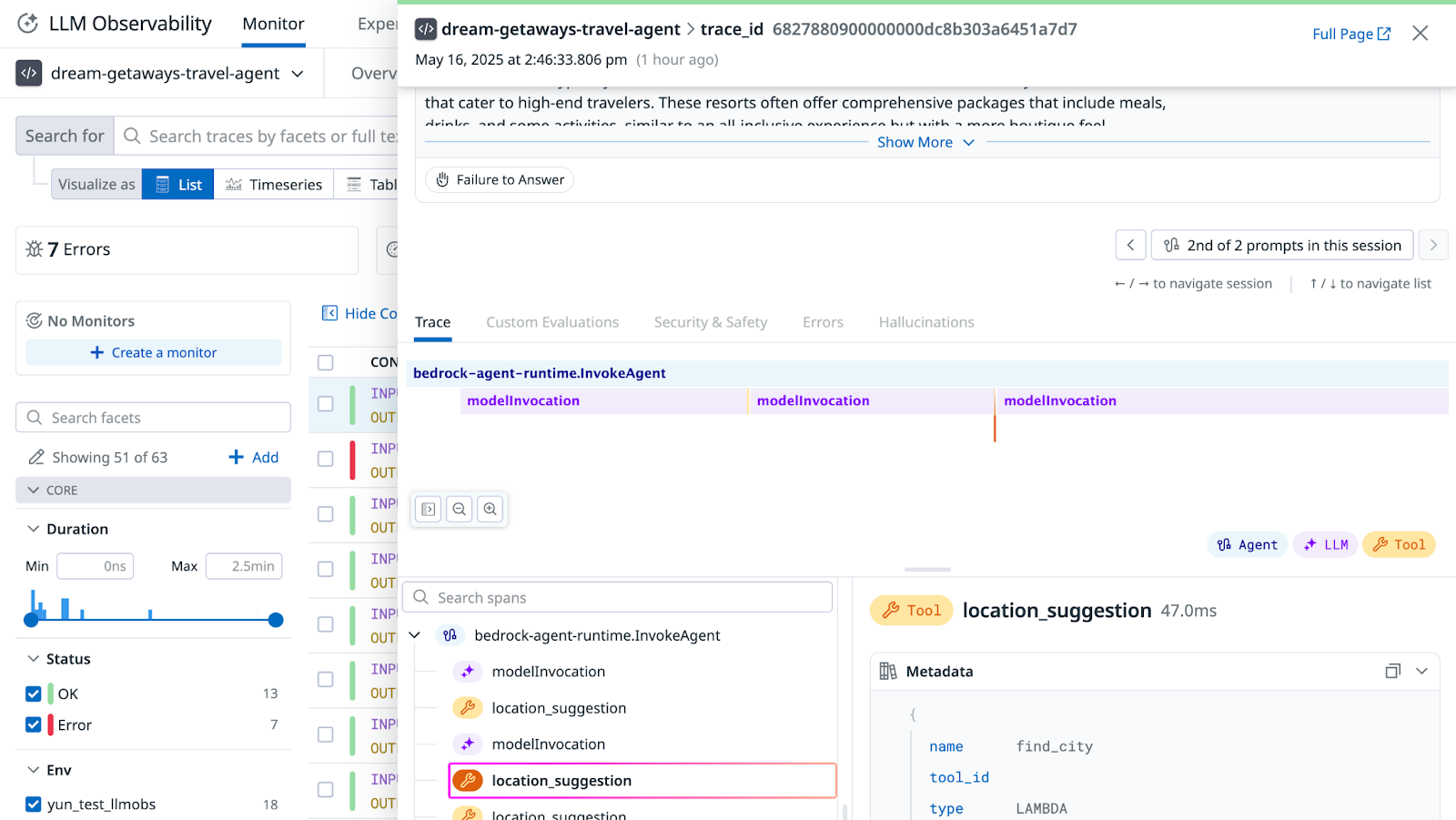Collapse the CORE facet section
The width and height of the screenshot is (1456, 820).
33,490
